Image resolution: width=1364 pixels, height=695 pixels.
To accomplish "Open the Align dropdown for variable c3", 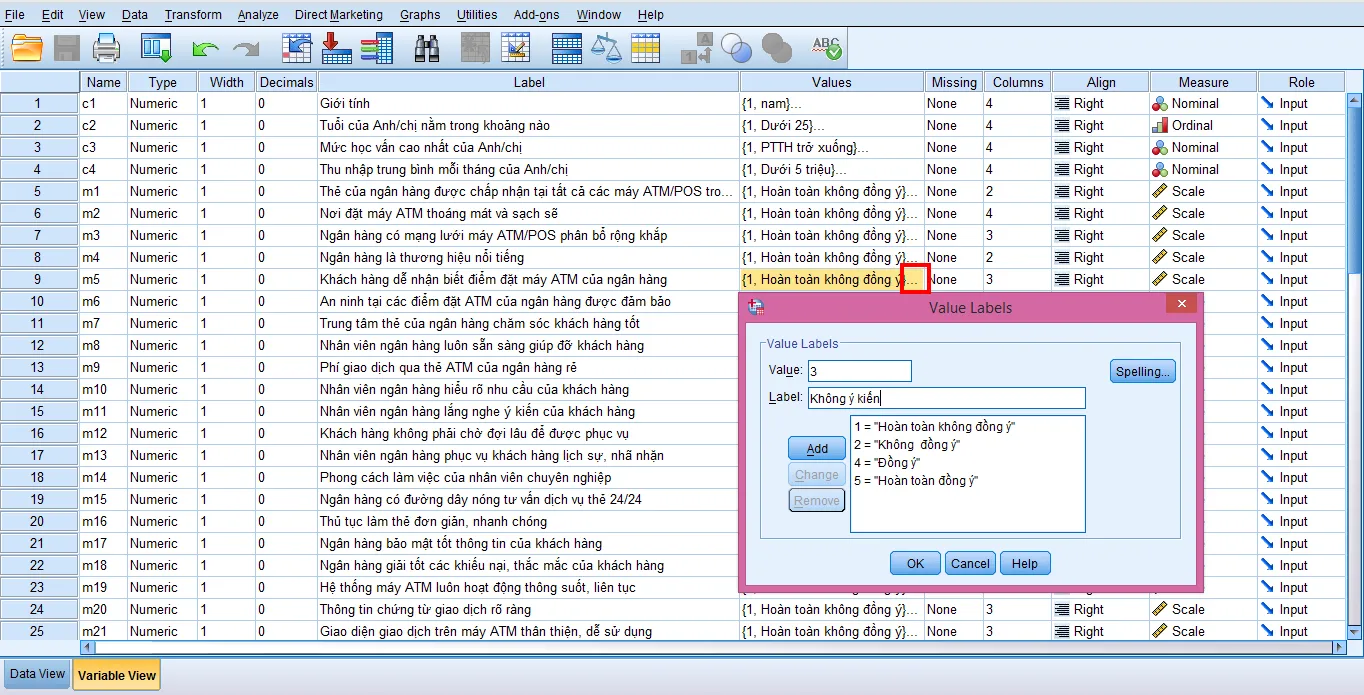I will 1098,147.
